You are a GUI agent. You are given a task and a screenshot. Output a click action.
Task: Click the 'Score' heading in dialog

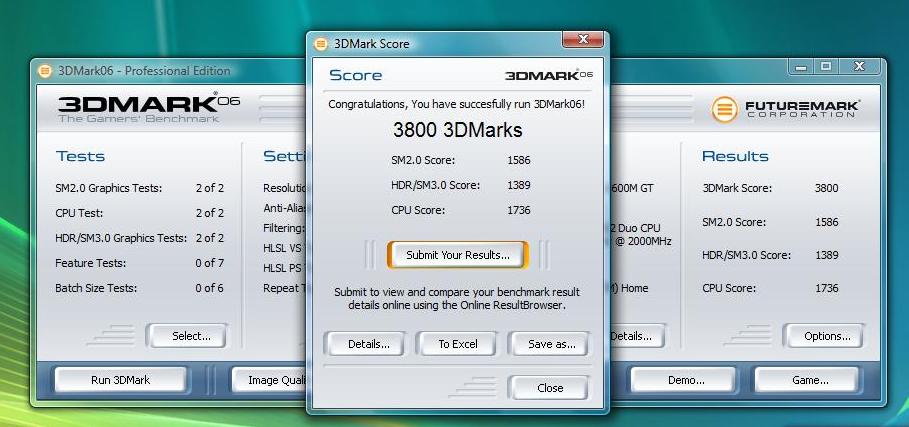(355, 76)
